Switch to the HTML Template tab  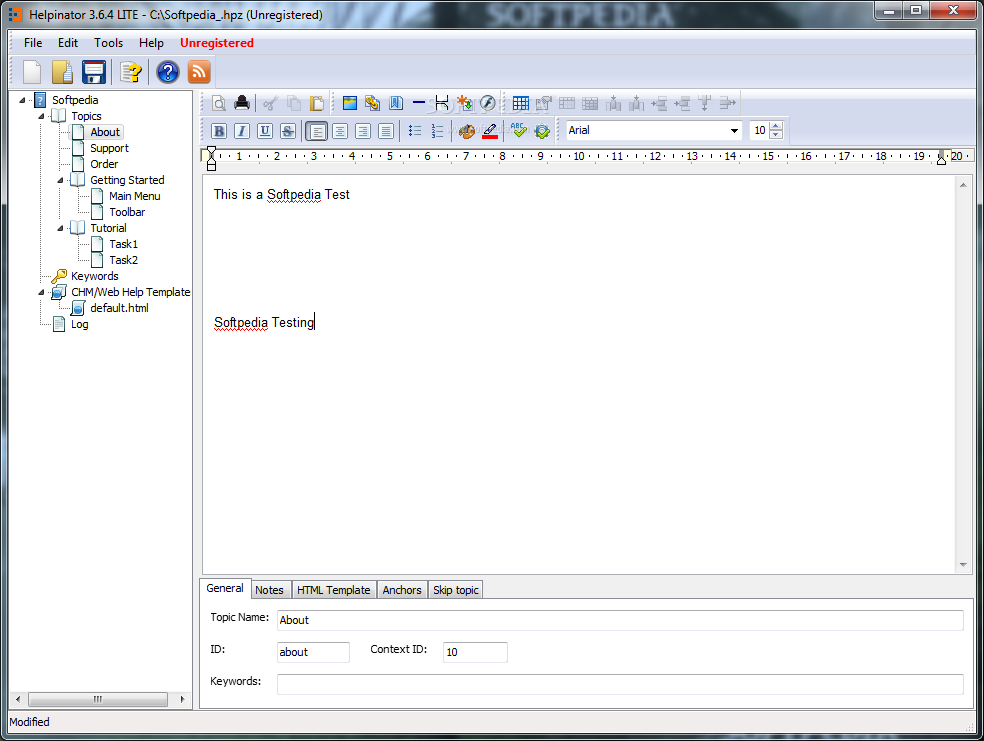[334, 590]
